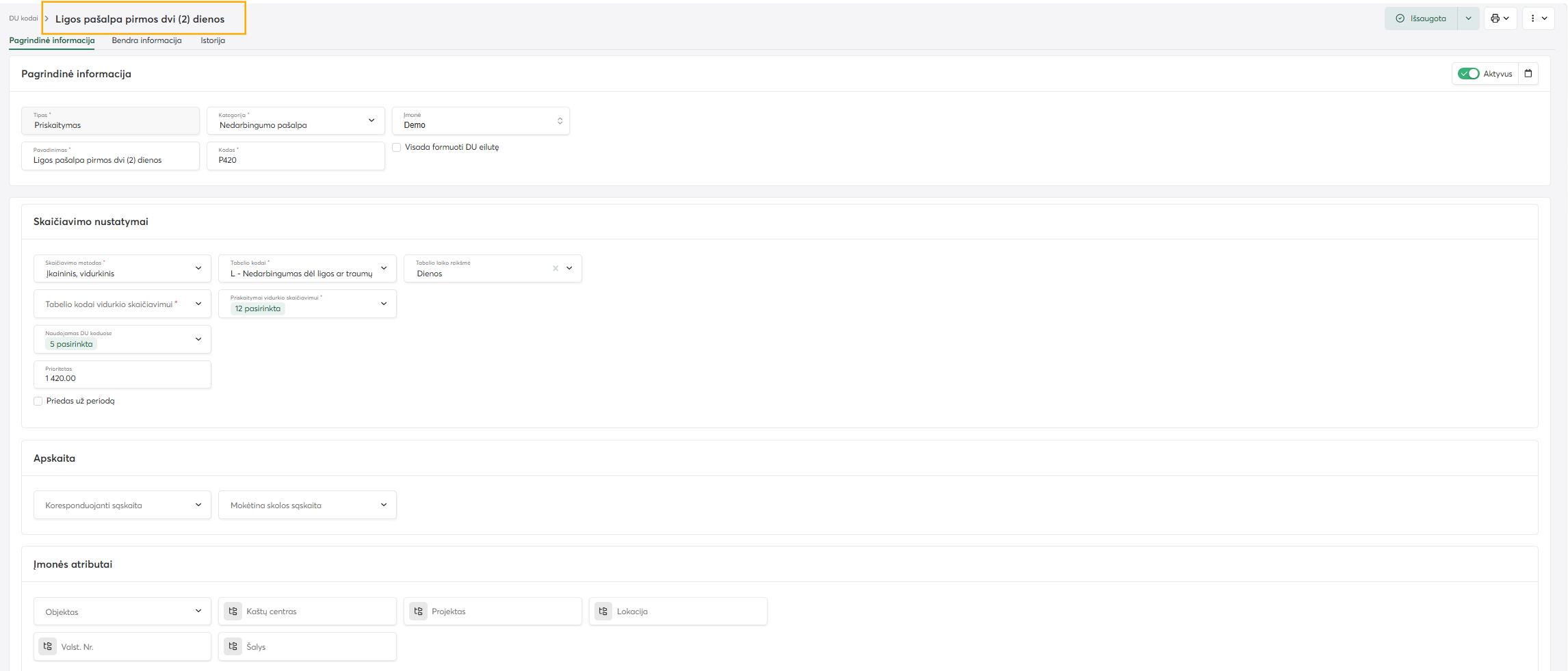Click the Tipas Priskaitymas field
The width and height of the screenshot is (1568, 671).
click(x=110, y=121)
